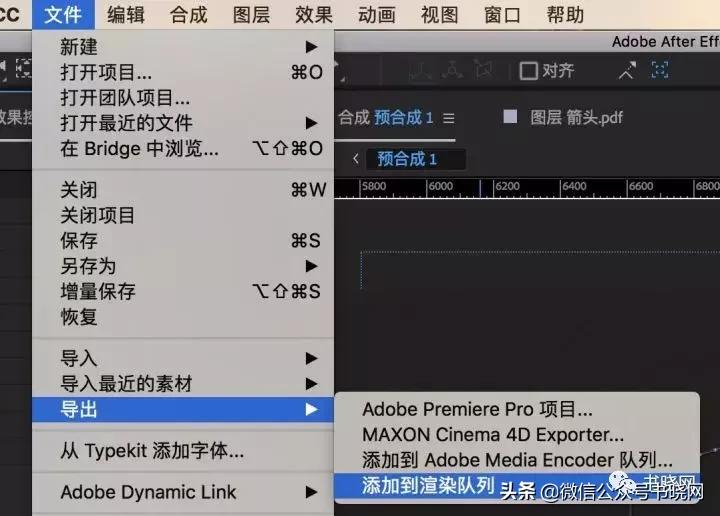Open the 编辑 menu
Screen dimensions: 720x516
coord(126,15)
